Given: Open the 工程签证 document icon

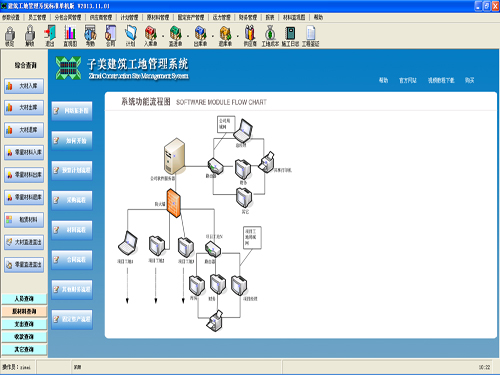Looking at the screenshot, I should [x=311, y=35].
